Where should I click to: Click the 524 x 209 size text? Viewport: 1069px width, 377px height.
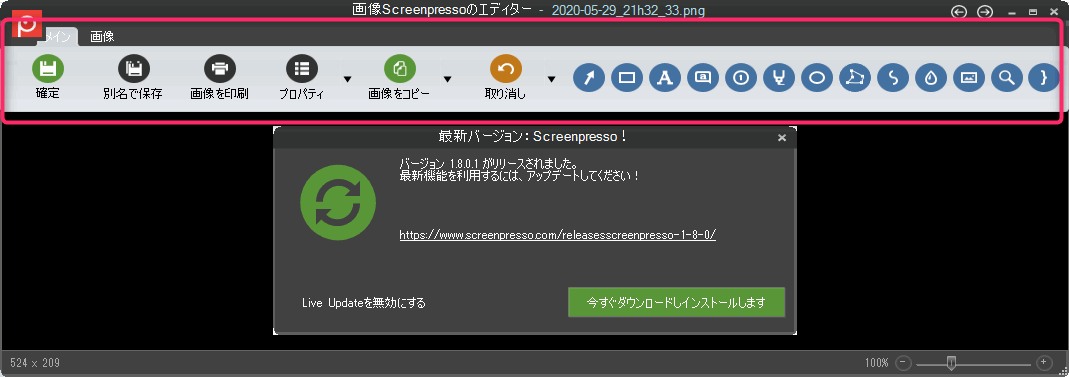35,363
